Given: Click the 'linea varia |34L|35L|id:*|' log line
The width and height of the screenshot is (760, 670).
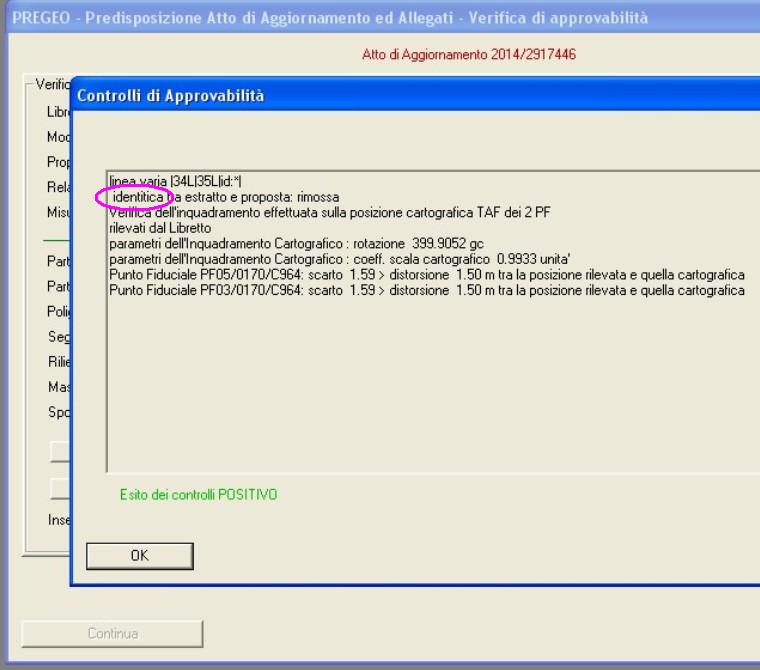Looking at the screenshot, I should click(175, 181).
